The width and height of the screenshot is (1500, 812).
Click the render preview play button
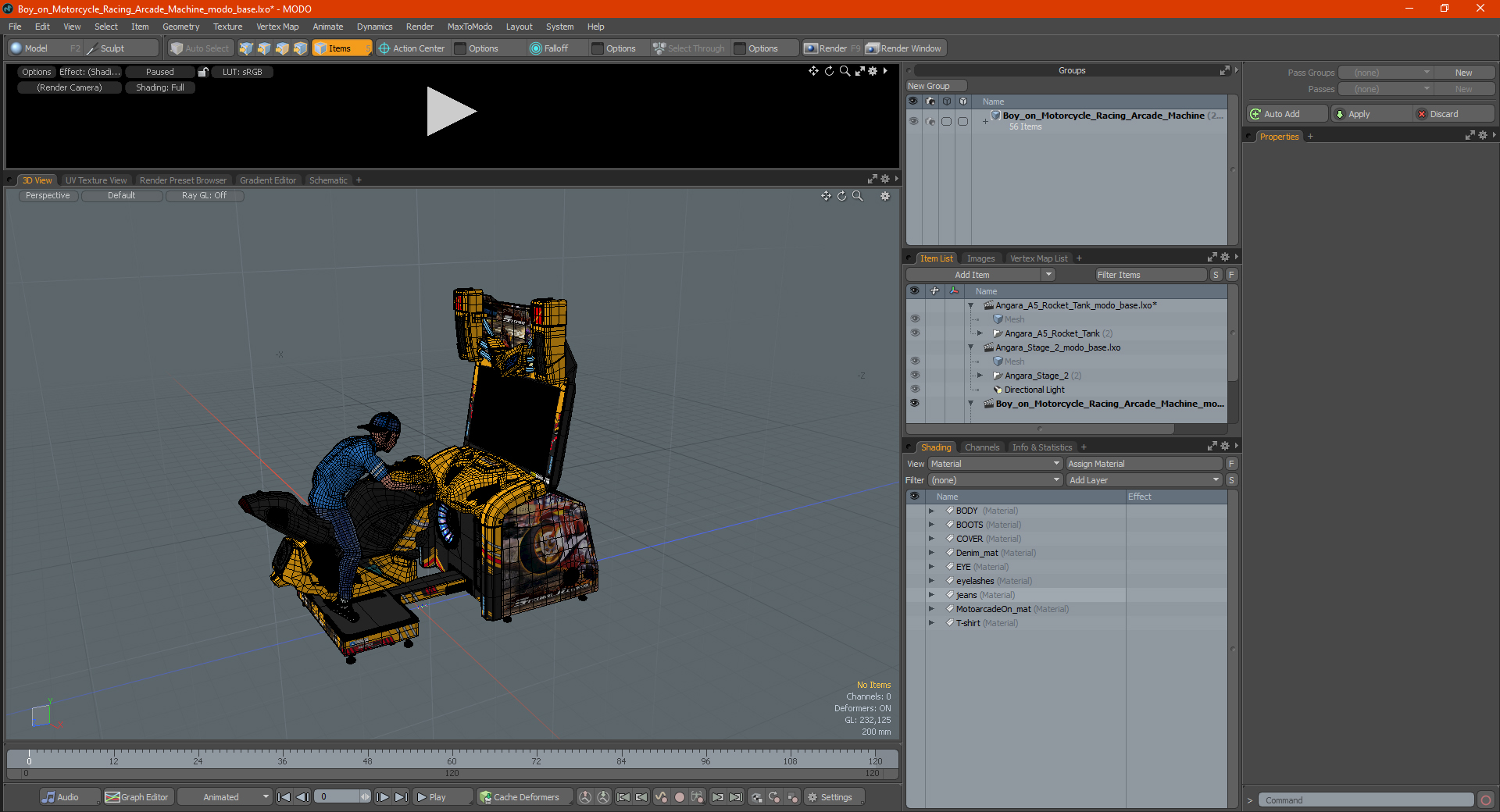451,112
